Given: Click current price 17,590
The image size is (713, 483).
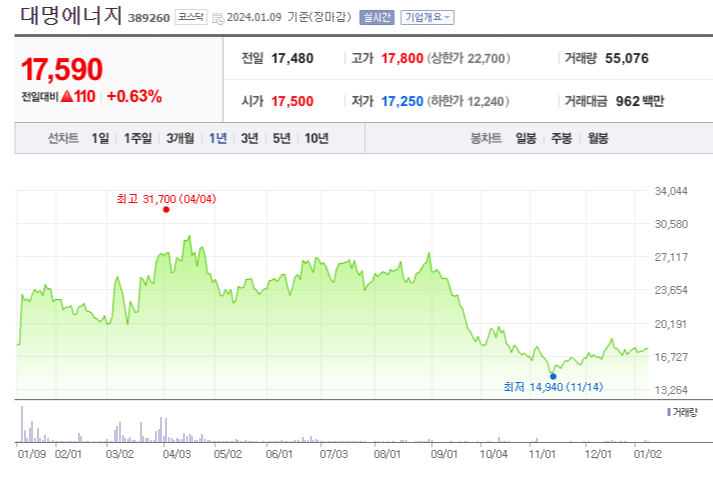Looking at the screenshot, I should pyautogui.click(x=62, y=70).
